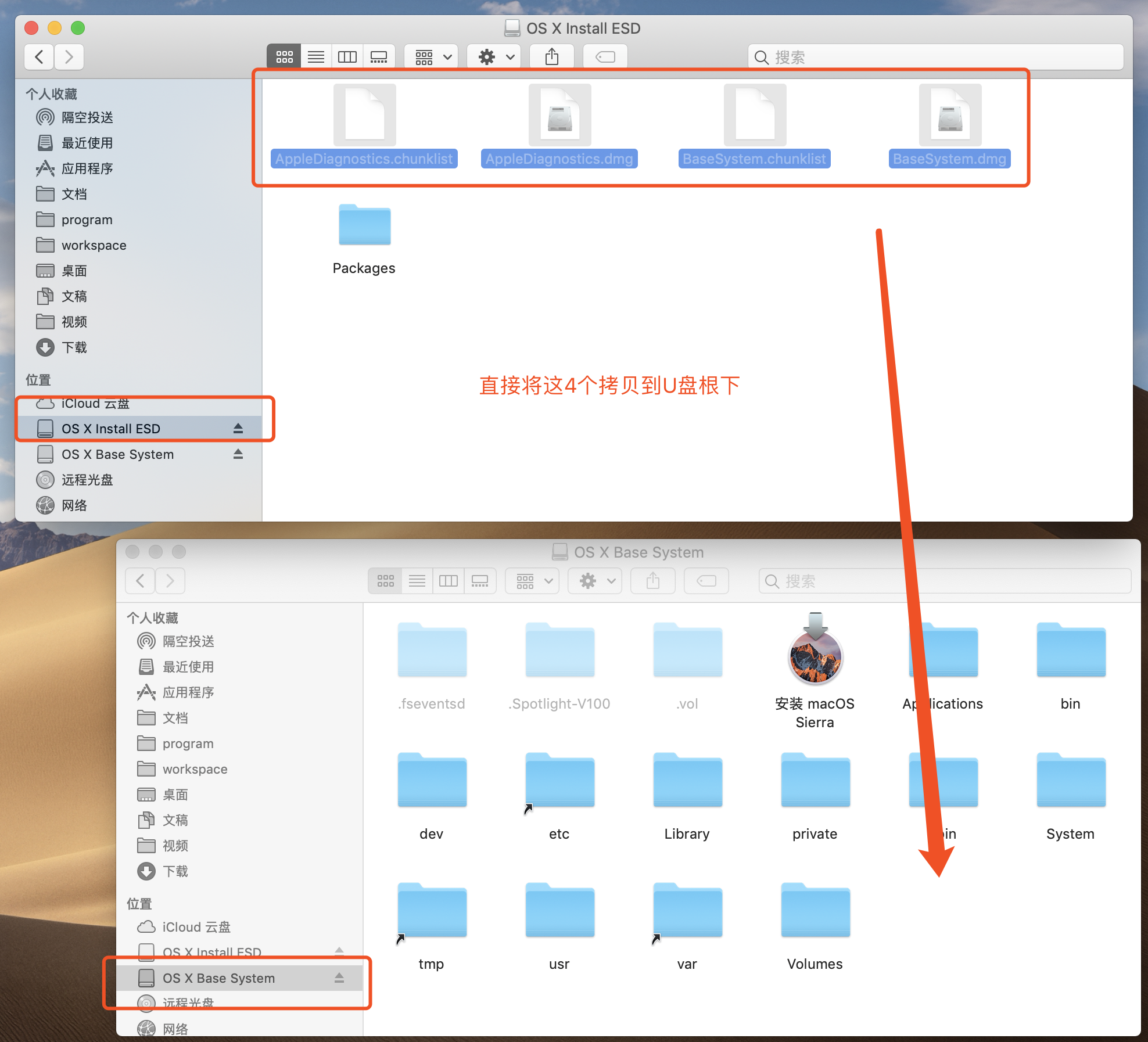Viewport: 1148px width, 1042px height.
Task: Select the .fseventsd folder
Action: pyautogui.click(x=432, y=667)
